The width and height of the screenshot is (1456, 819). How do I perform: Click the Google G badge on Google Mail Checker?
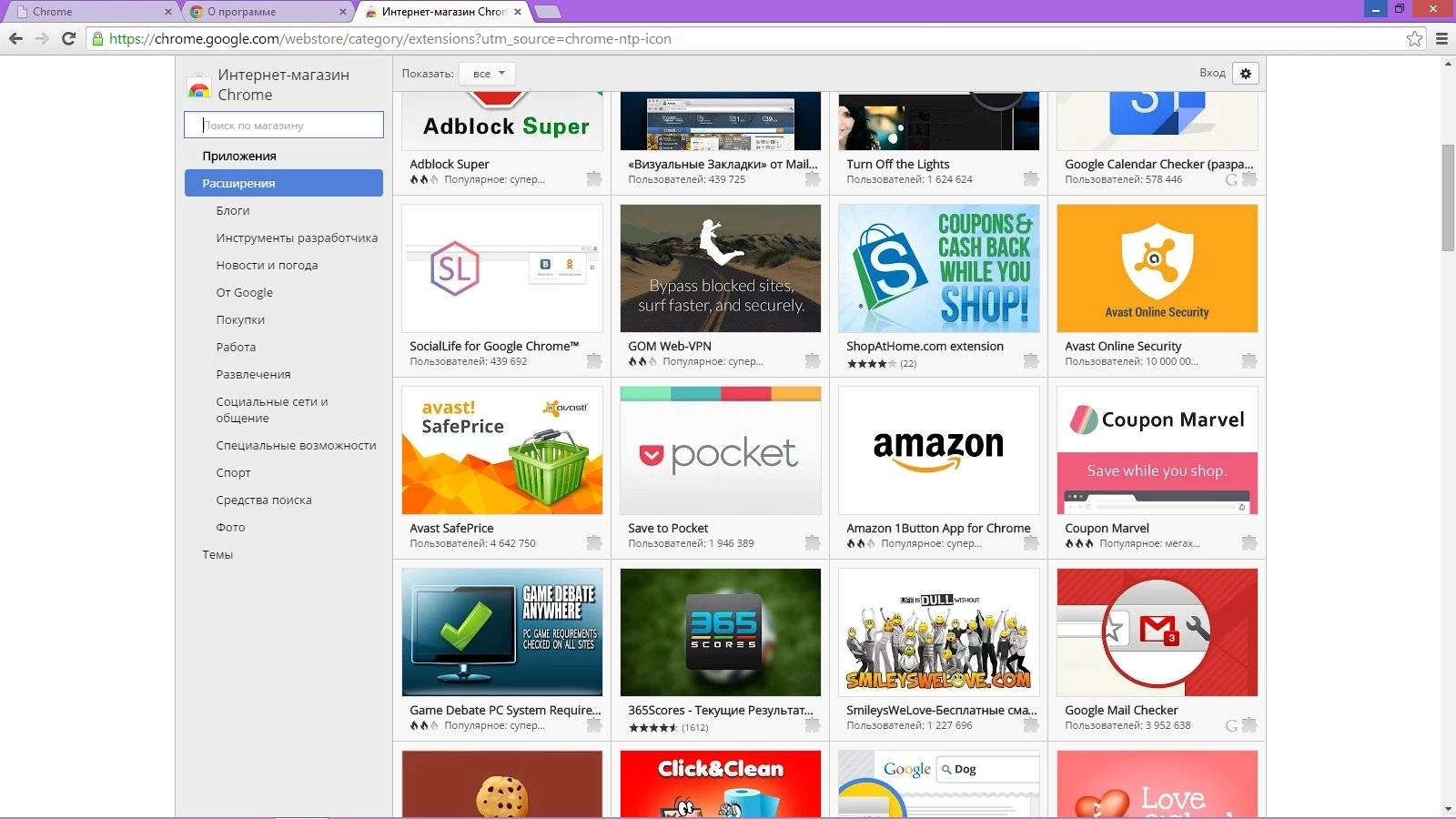[1231, 725]
